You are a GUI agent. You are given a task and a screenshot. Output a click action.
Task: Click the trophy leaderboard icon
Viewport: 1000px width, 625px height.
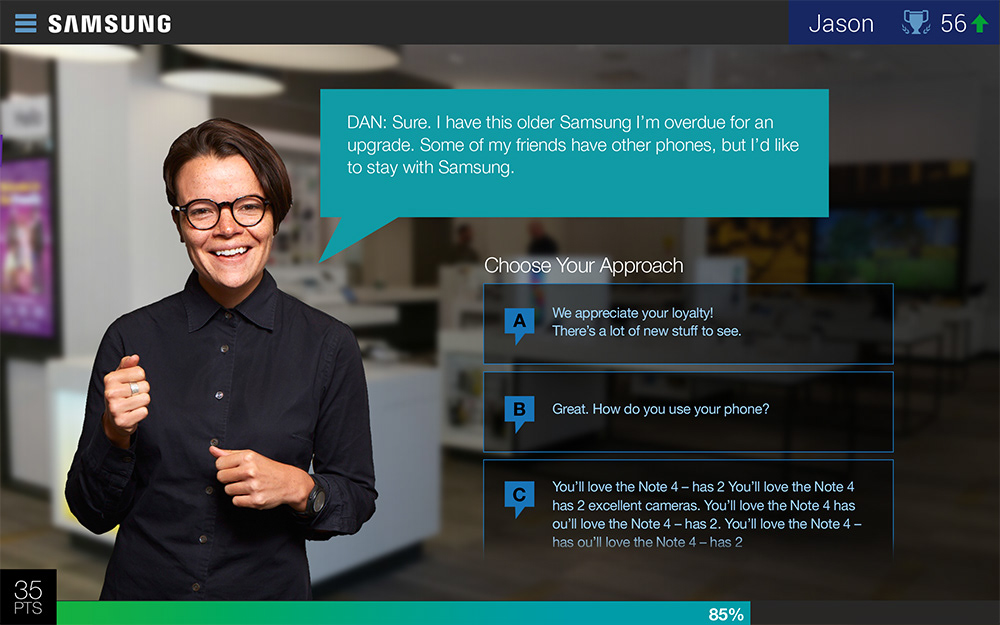pos(915,23)
